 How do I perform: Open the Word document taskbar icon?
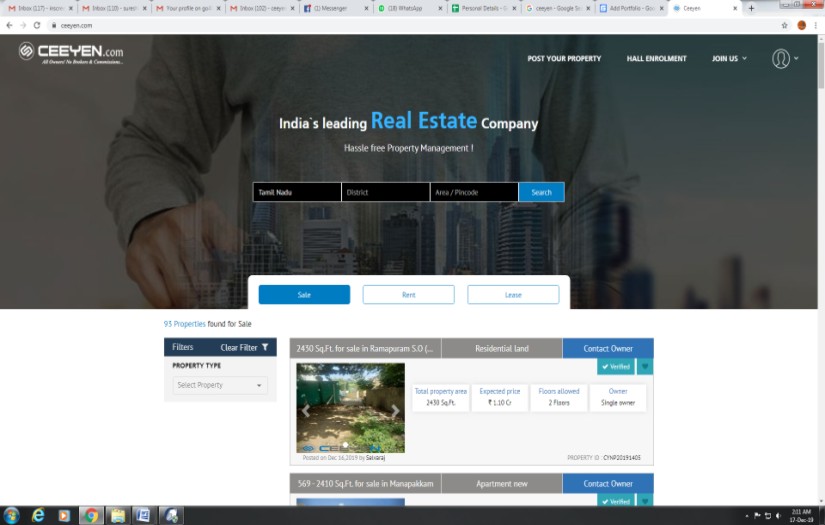coord(143,516)
